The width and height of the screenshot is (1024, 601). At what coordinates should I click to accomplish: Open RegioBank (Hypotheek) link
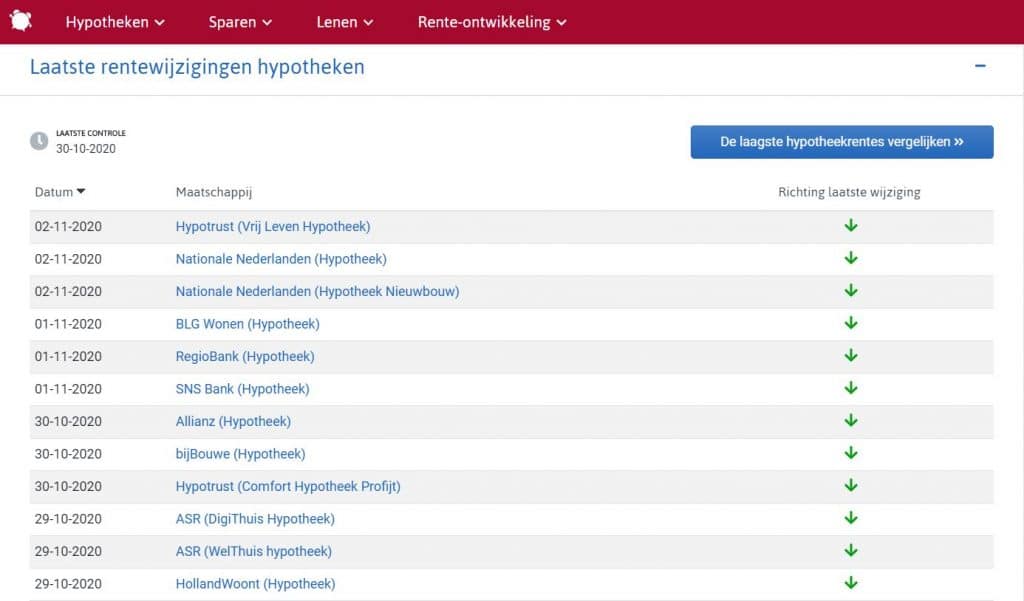pos(245,357)
